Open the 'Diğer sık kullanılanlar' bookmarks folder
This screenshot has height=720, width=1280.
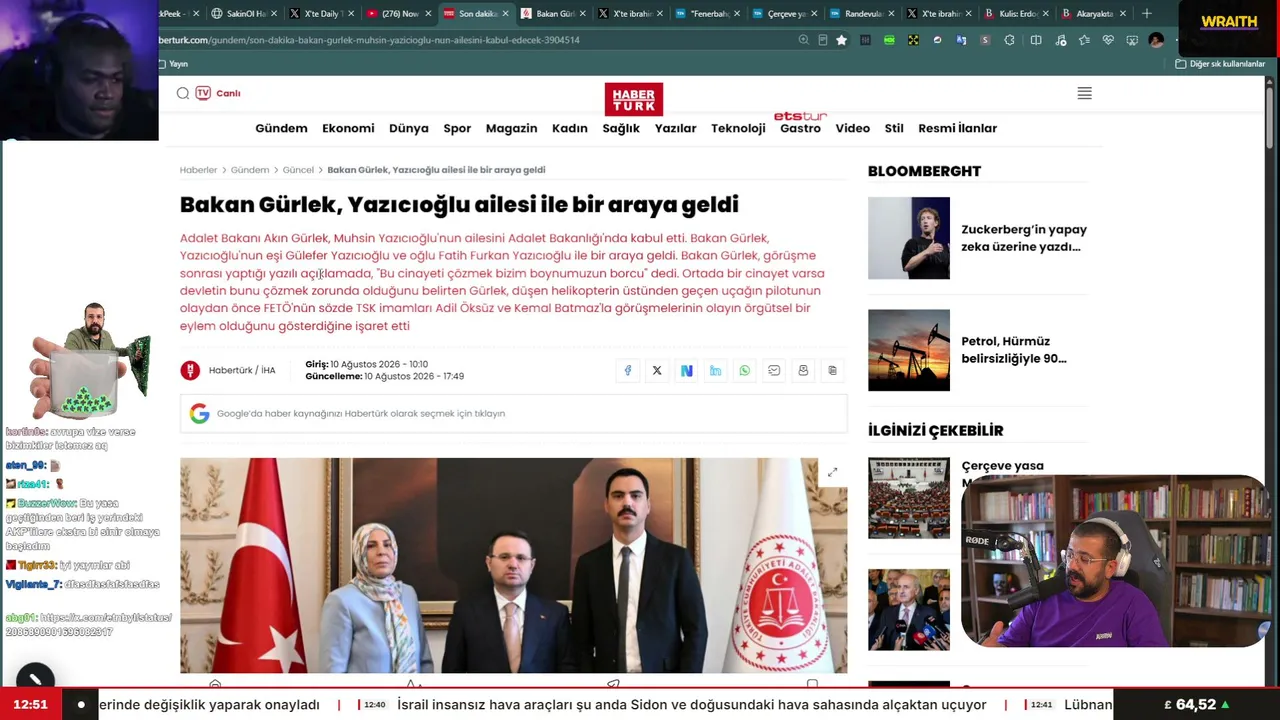1220,64
